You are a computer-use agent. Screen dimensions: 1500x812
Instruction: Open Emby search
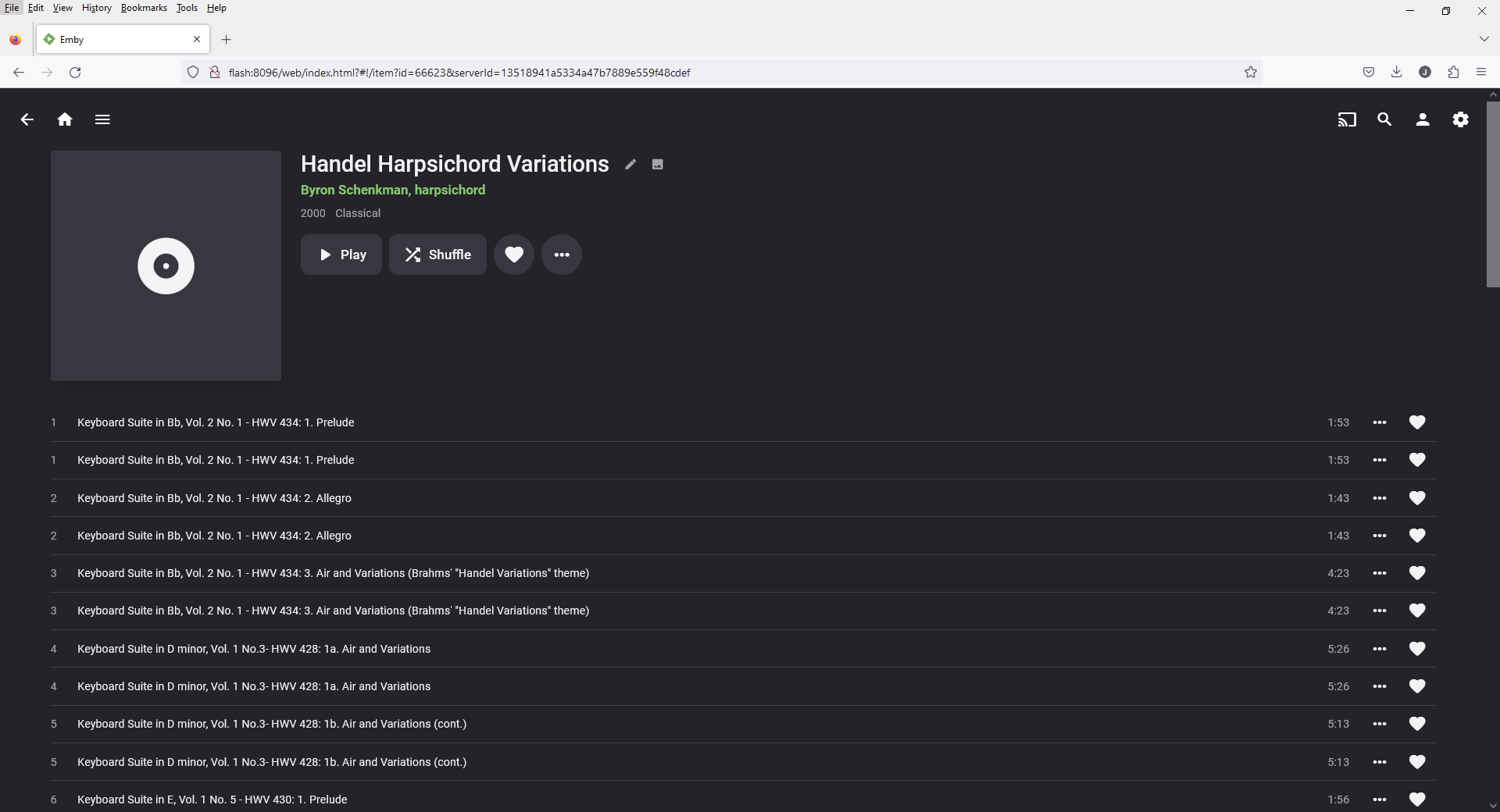1384,119
